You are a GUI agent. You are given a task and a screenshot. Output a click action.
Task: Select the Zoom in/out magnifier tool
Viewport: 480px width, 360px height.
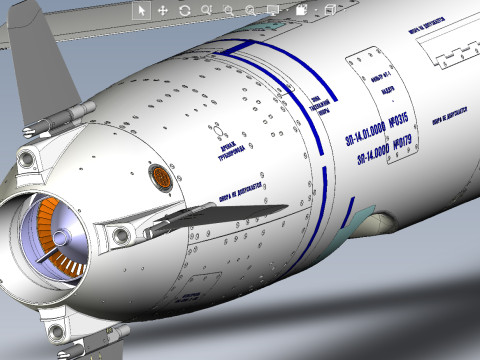[x=206, y=10]
